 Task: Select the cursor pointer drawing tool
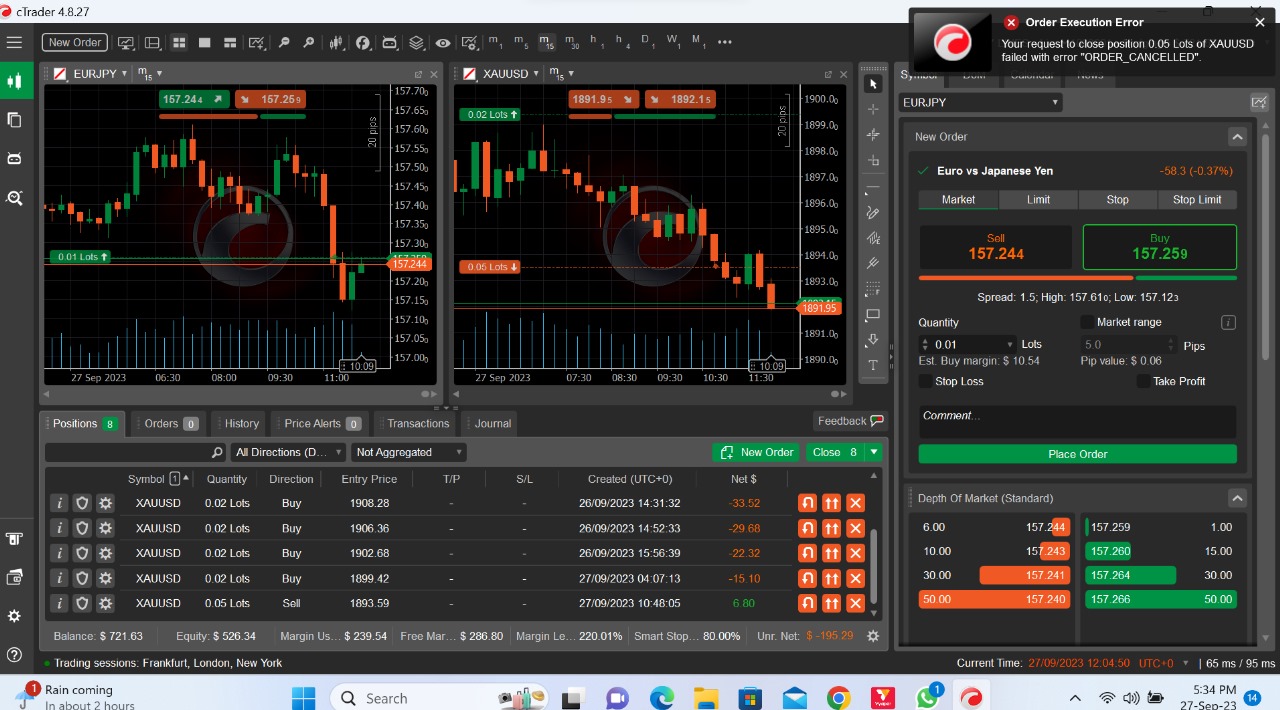(x=873, y=84)
